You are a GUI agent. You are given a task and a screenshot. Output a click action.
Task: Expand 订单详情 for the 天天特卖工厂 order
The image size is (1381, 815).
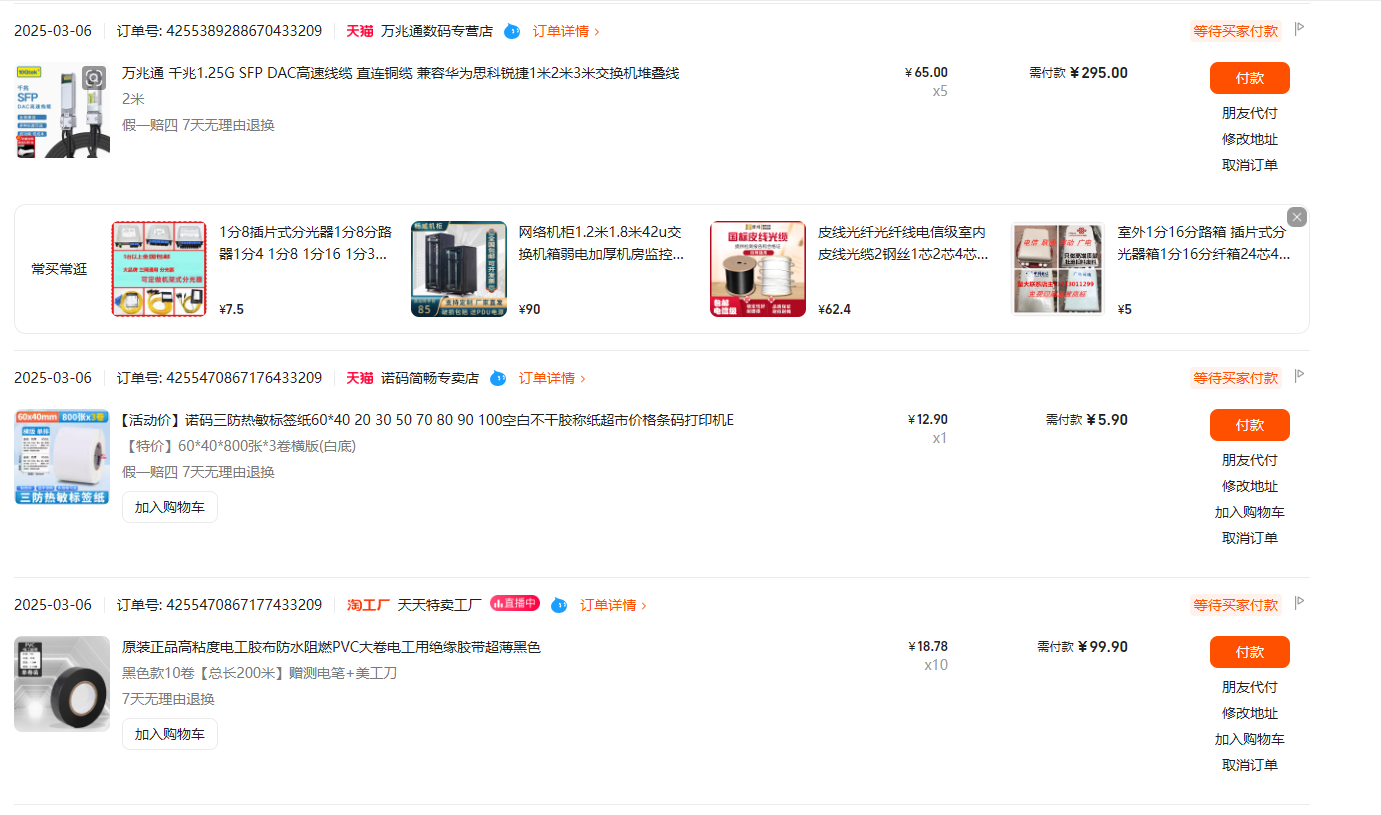613,605
